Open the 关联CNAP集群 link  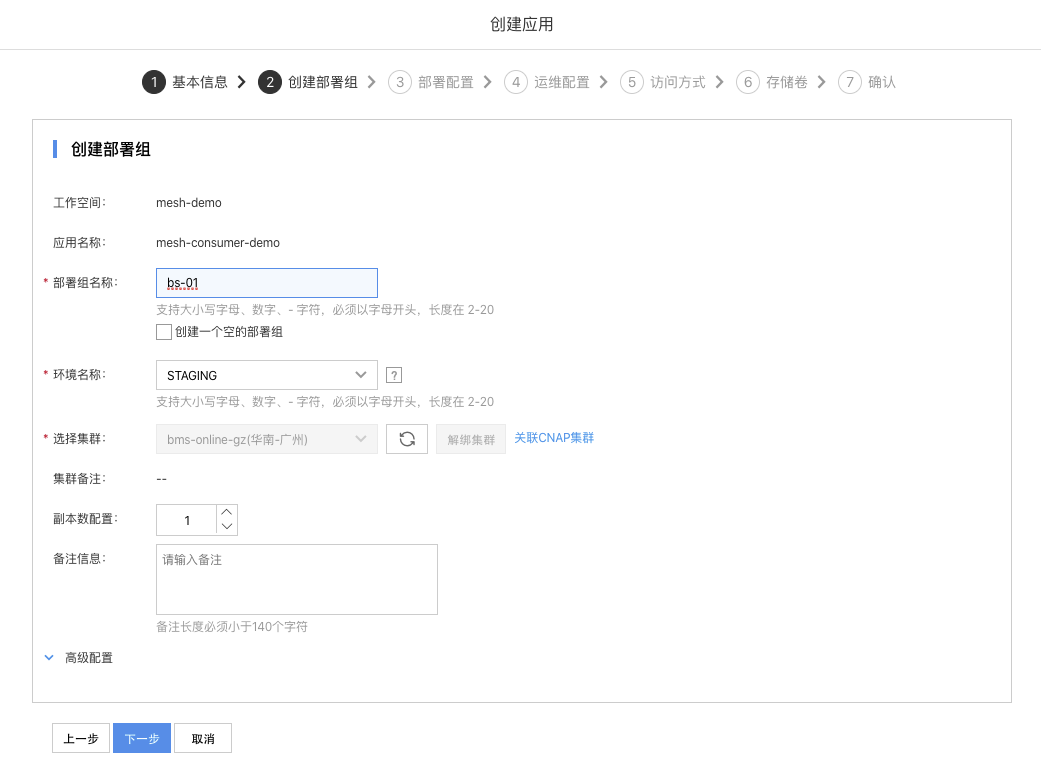click(554, 438)
